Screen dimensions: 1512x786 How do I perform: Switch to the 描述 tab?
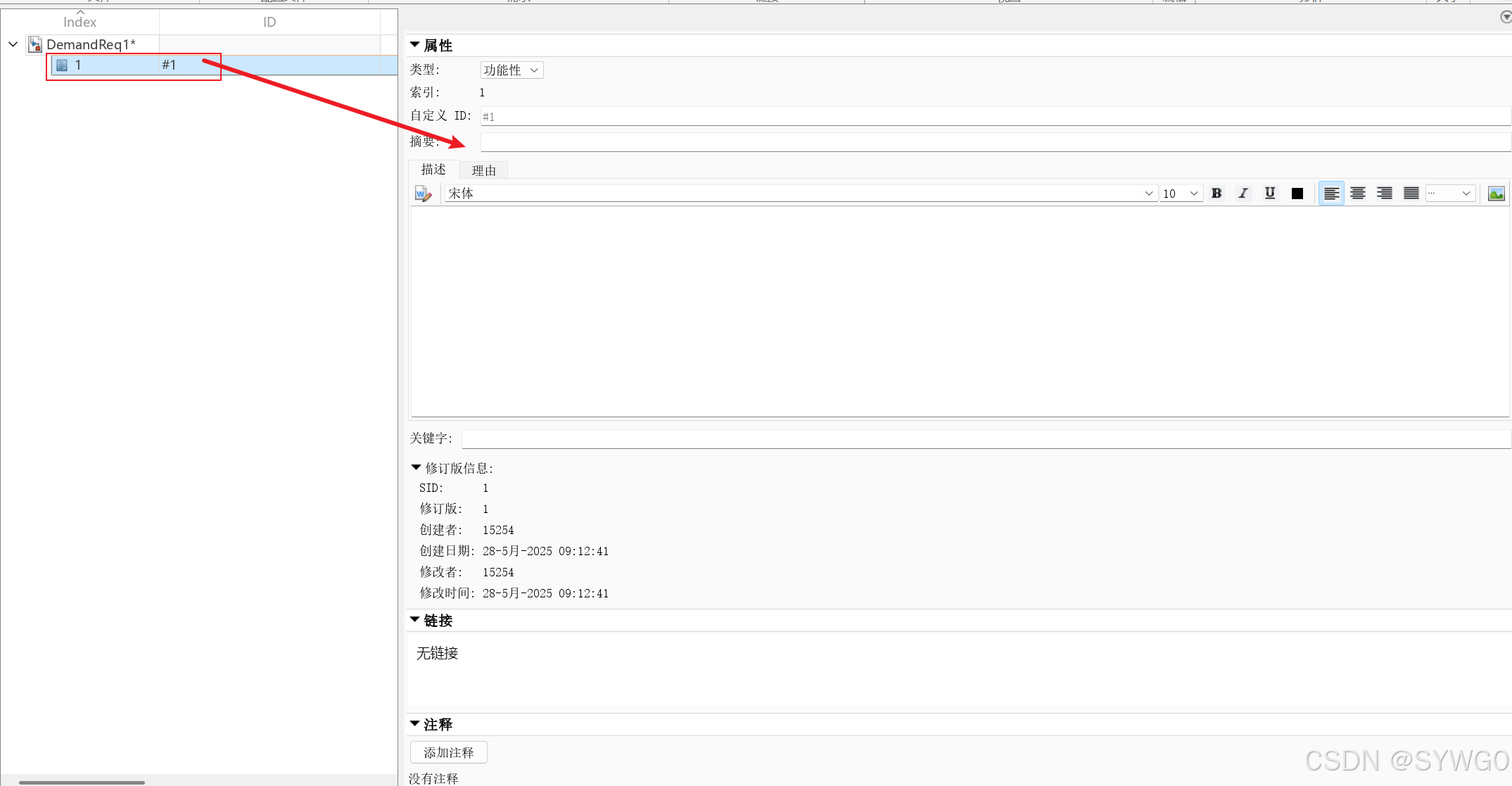(433, 170)
